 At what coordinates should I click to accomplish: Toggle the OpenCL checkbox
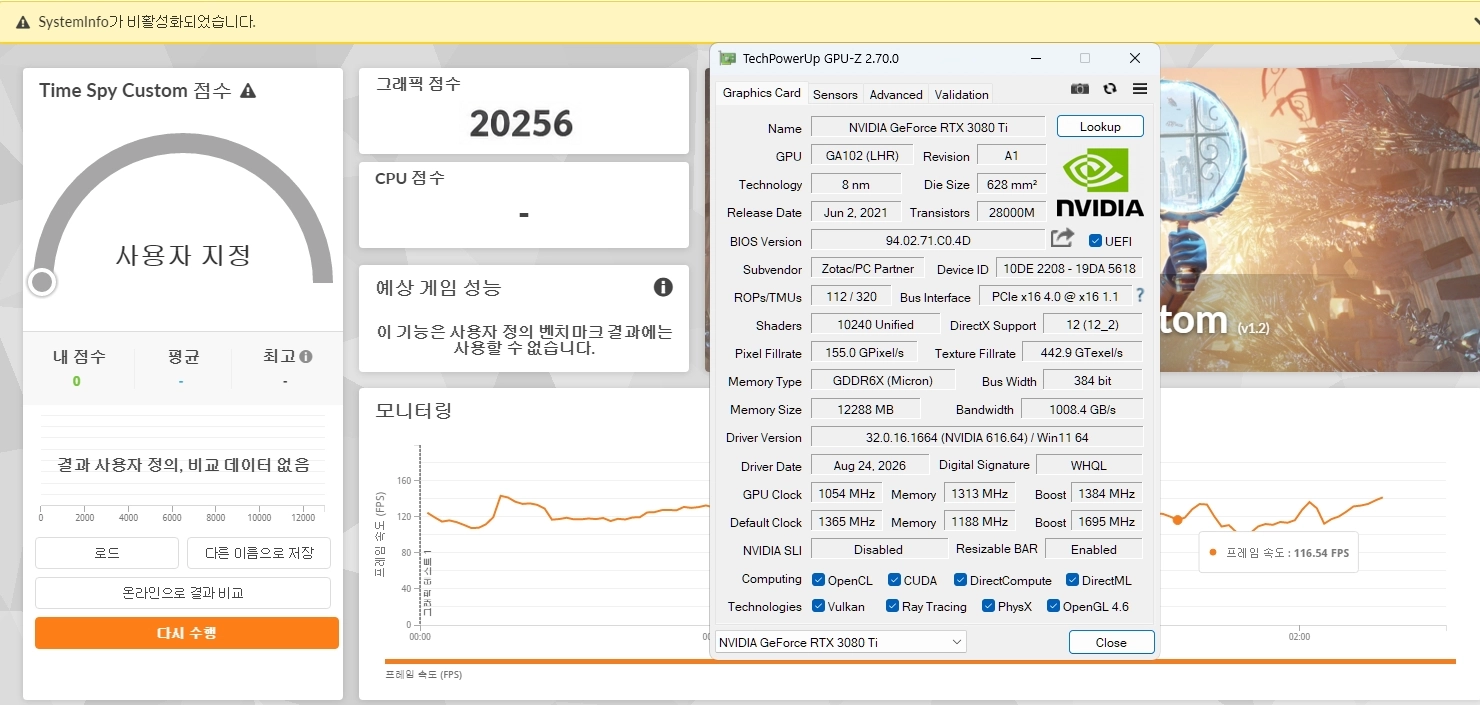(x=818, y=580)
